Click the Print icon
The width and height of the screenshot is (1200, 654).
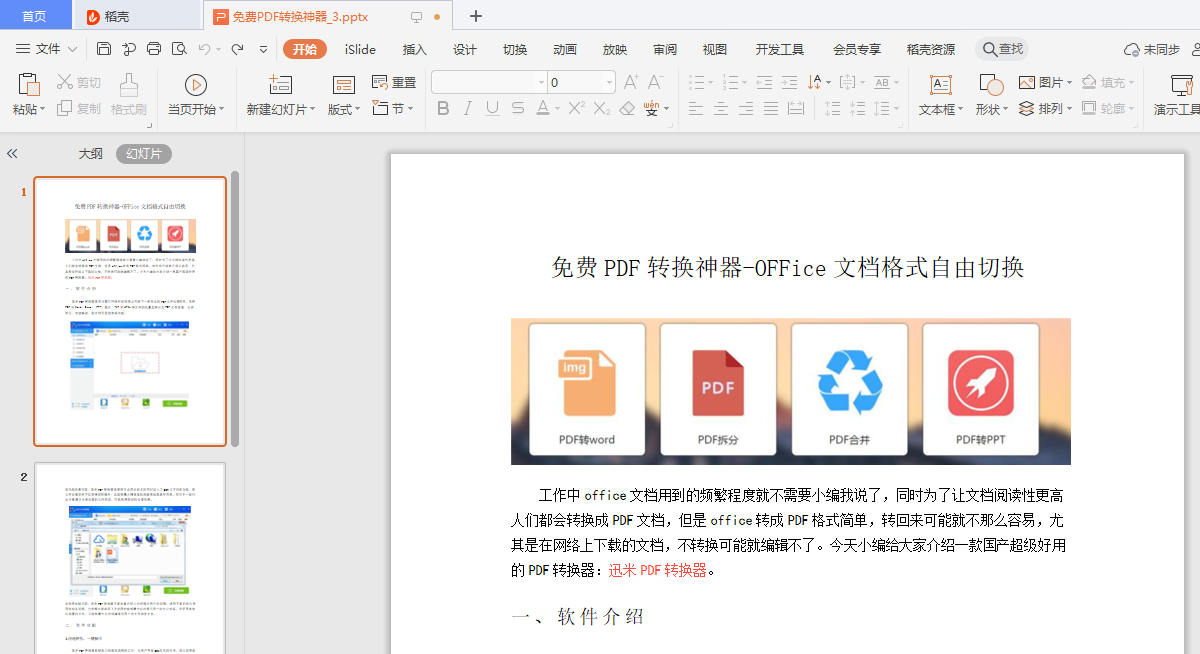154,49
